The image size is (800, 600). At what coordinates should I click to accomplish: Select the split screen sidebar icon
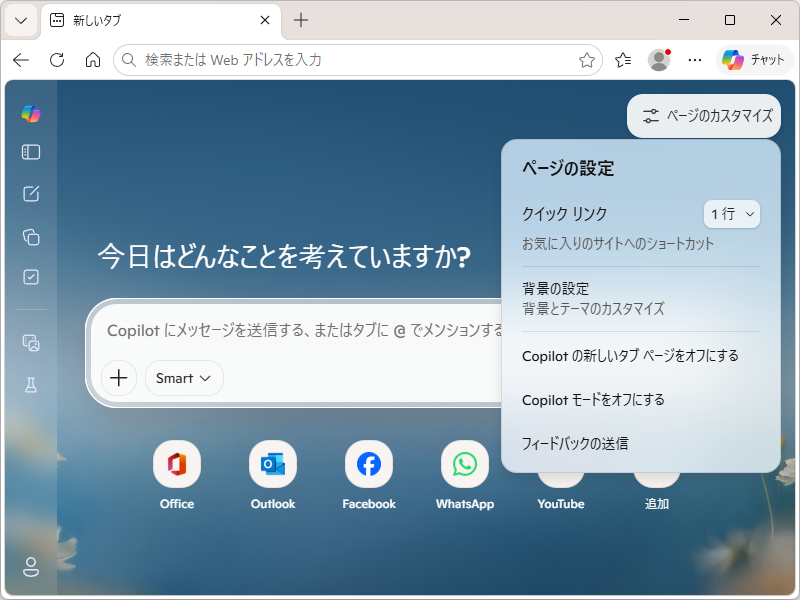coord(30,152)
